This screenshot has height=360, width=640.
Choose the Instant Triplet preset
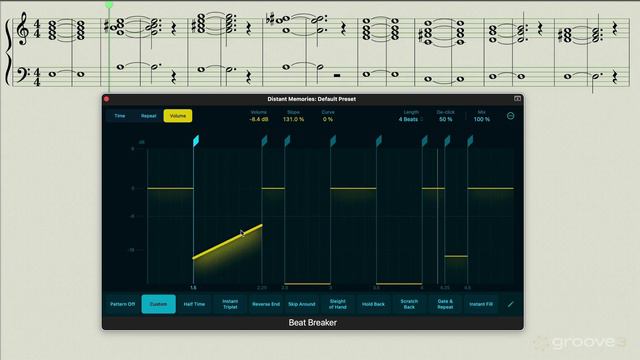click(230, 304)
